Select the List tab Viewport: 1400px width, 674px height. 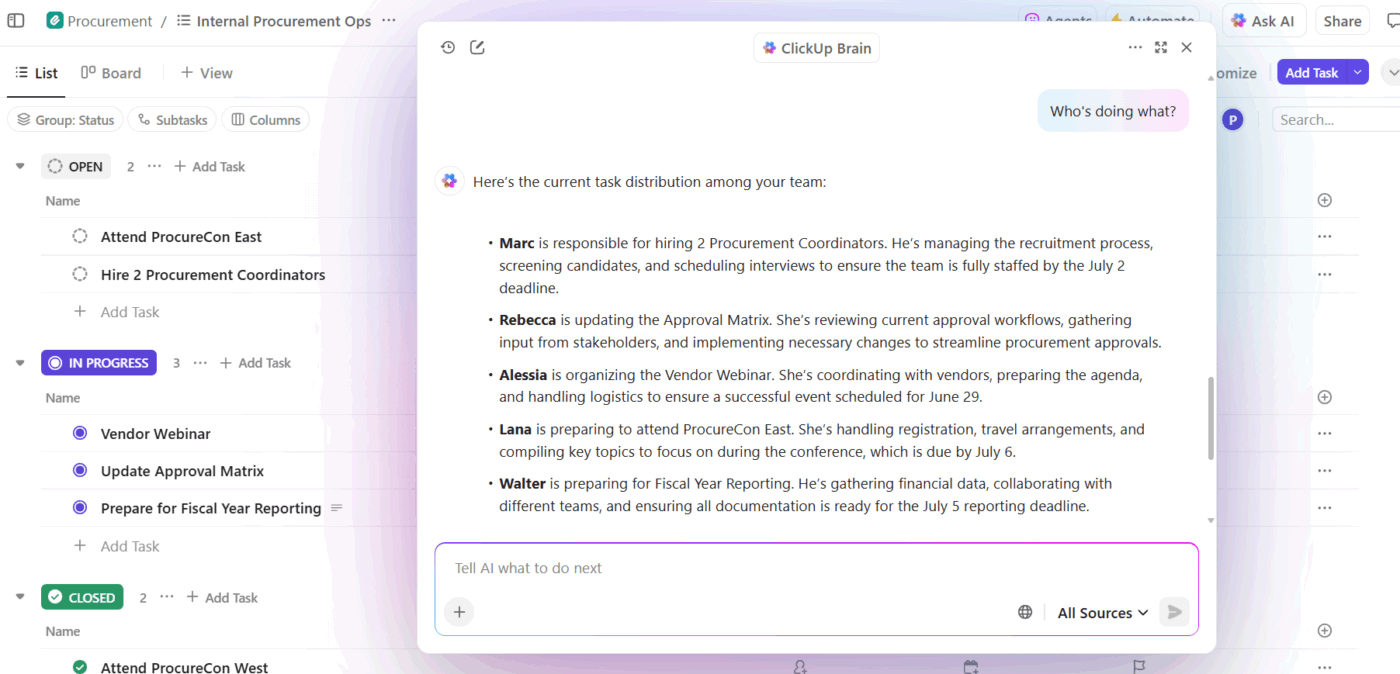36,72
